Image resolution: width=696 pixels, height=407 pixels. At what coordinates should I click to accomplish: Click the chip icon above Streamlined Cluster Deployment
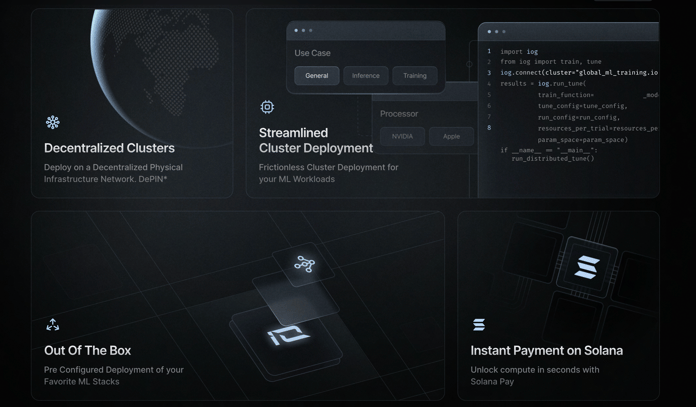267,107
